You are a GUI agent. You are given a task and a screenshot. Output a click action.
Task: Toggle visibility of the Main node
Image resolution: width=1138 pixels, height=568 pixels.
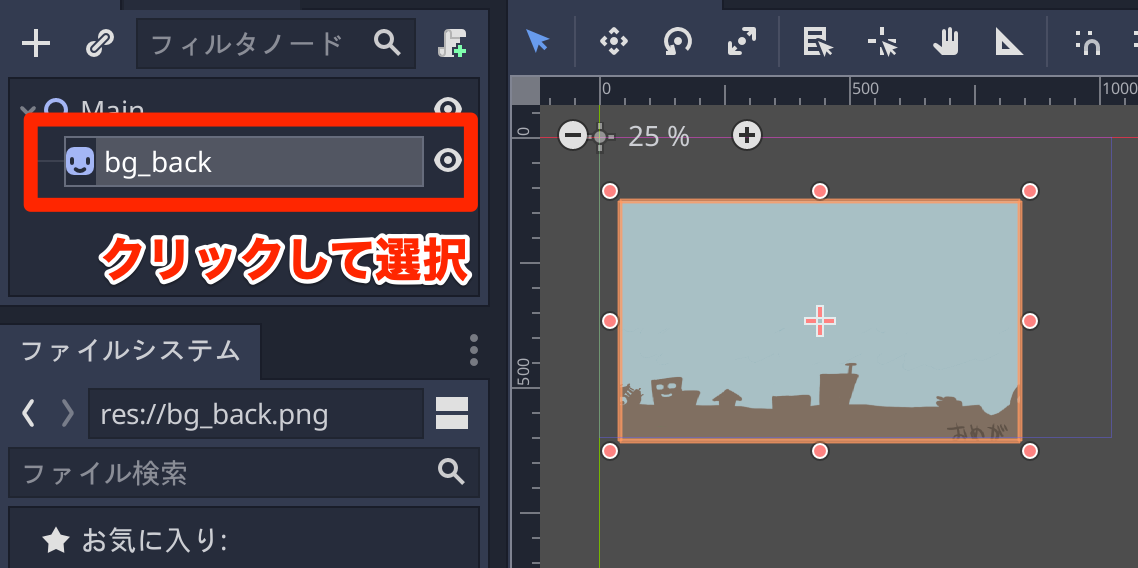tap(448, 109)
